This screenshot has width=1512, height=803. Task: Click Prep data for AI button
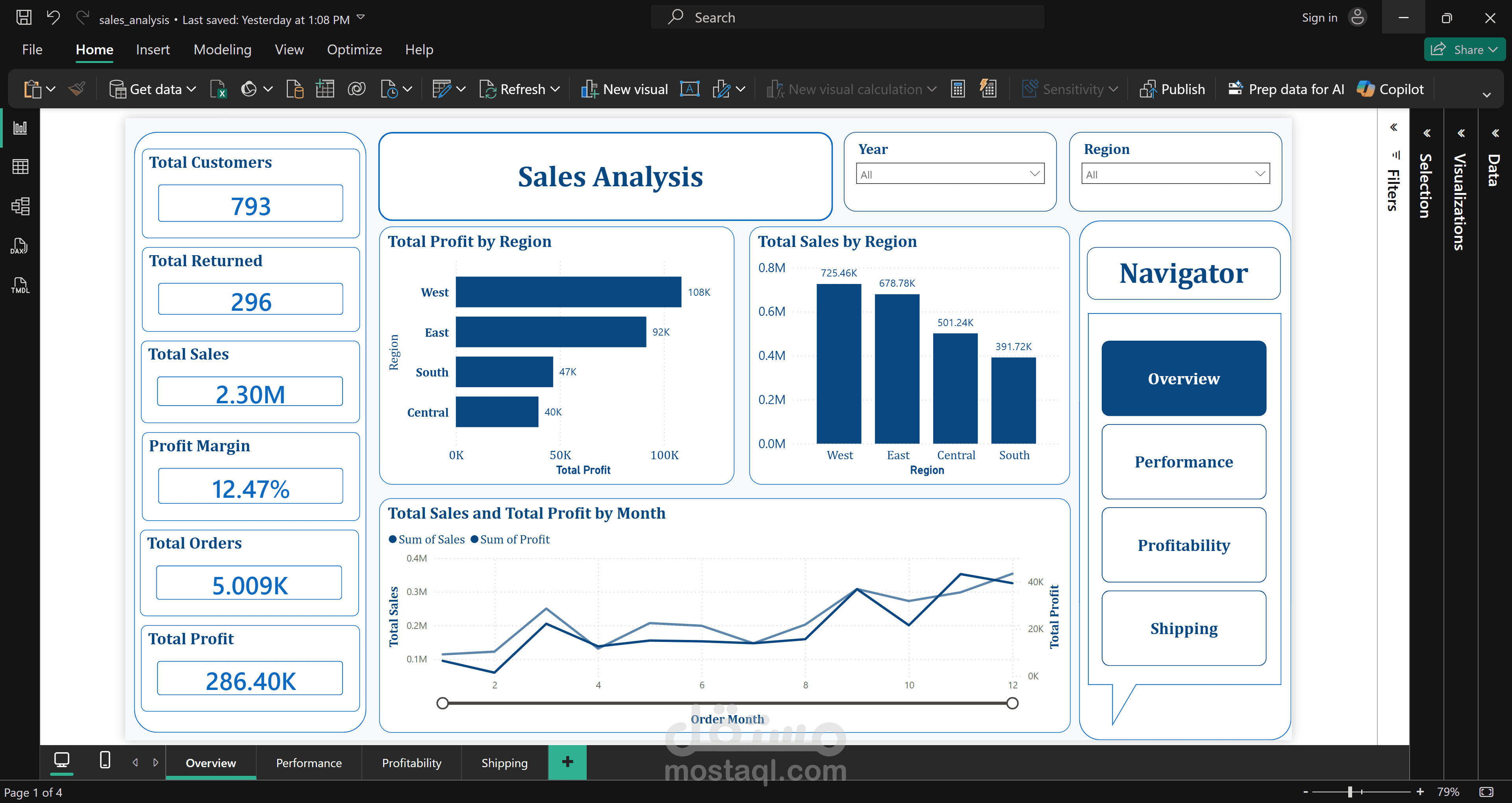1286,89
